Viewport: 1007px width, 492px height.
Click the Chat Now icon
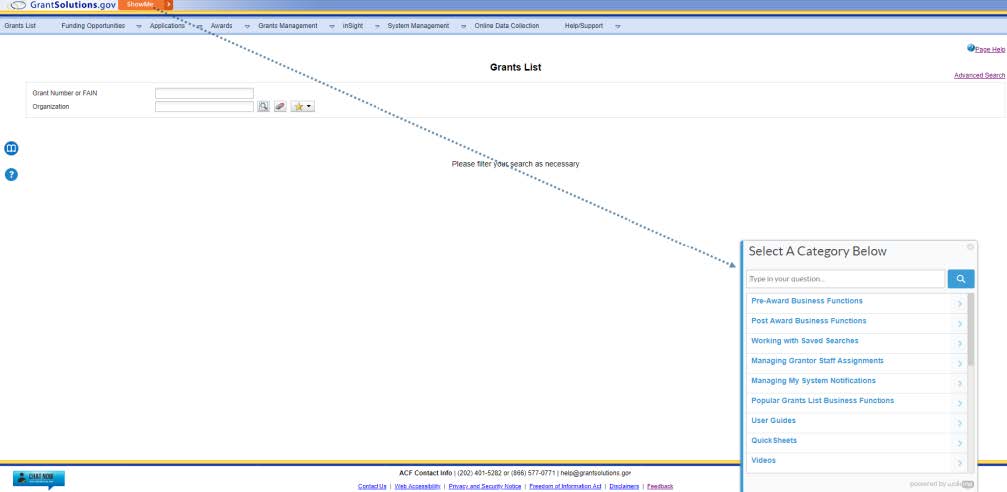point(38,479)
